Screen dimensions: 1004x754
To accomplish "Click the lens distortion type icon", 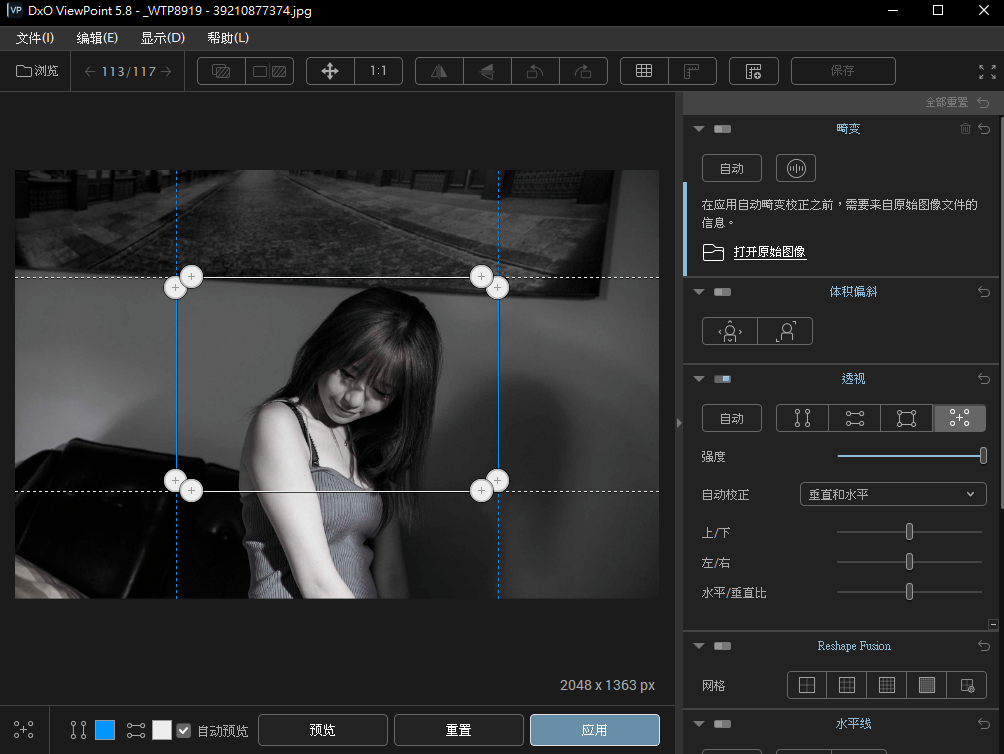I will tap(796, 168).
